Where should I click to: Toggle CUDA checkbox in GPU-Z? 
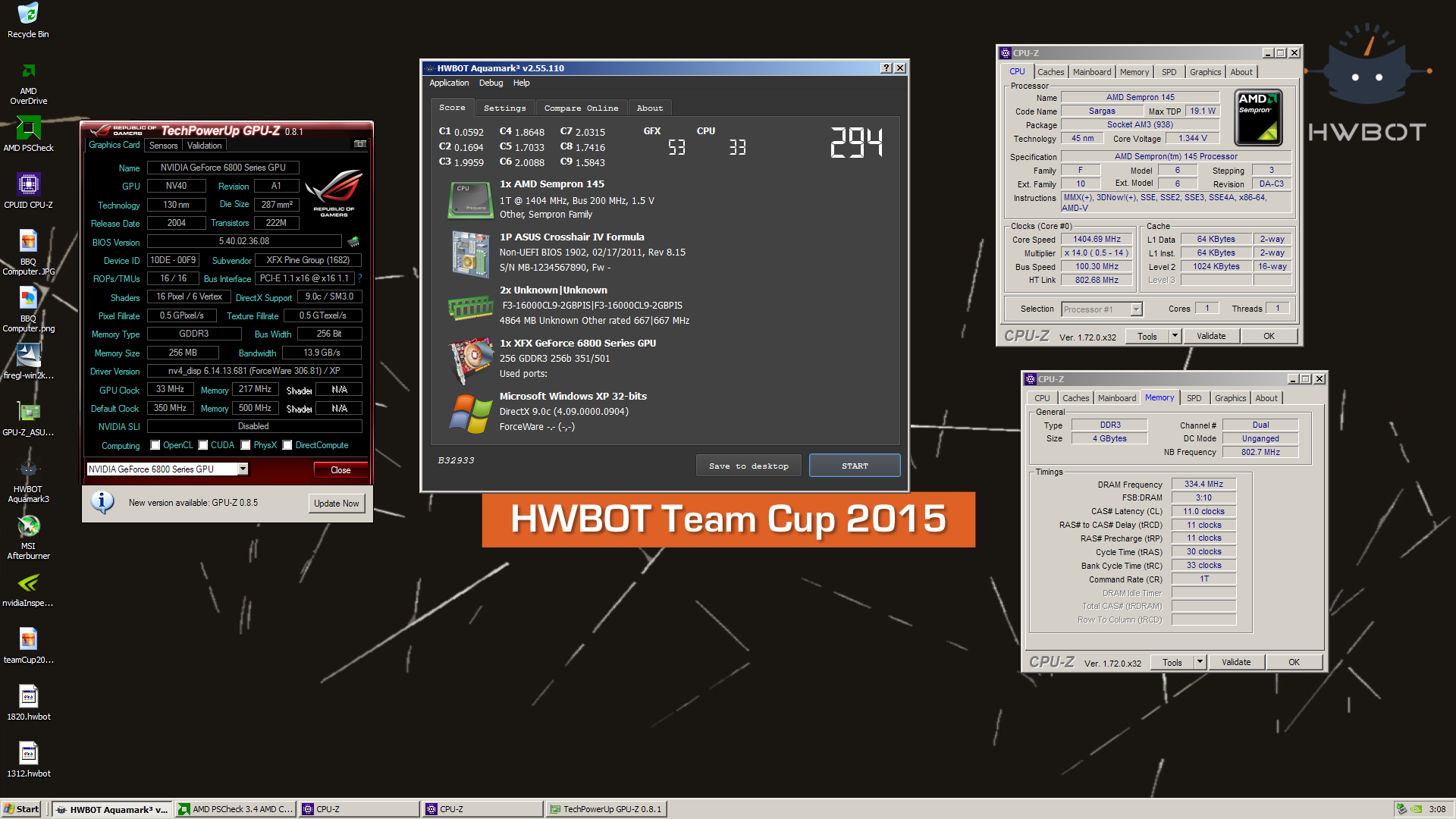point(203,445)
